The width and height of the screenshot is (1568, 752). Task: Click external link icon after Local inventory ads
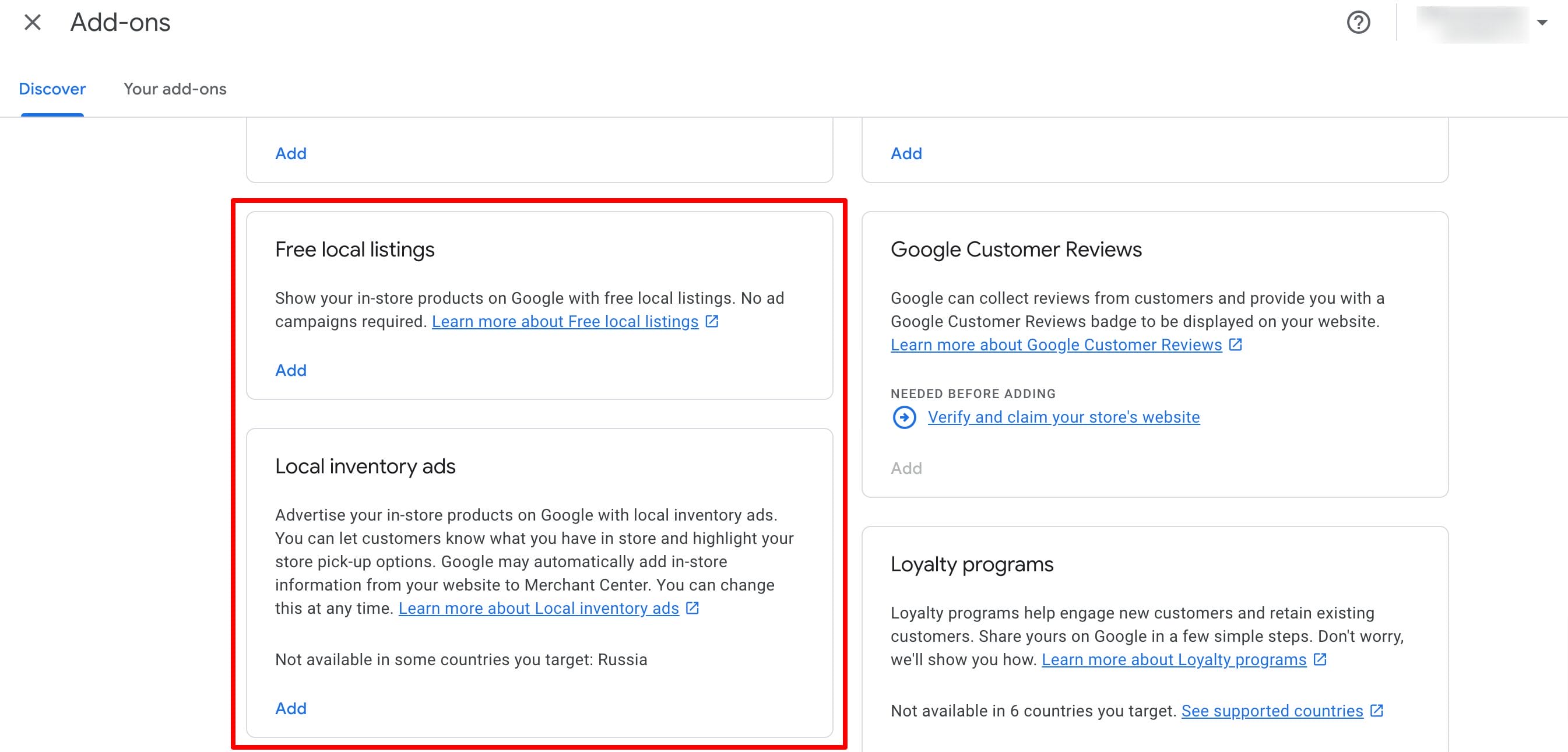pos(692,607)
